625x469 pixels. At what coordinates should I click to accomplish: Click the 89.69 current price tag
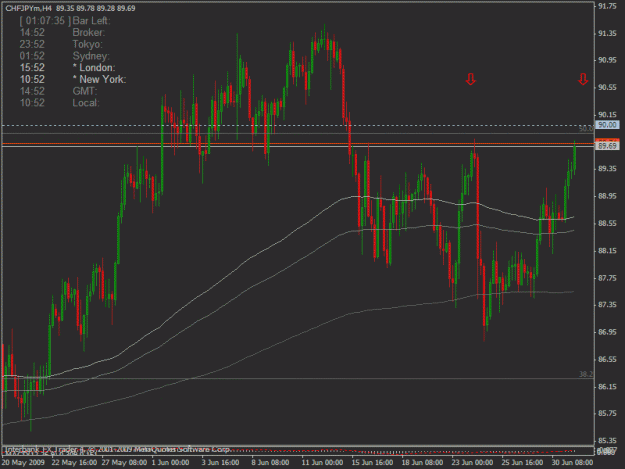click(607, 146)
